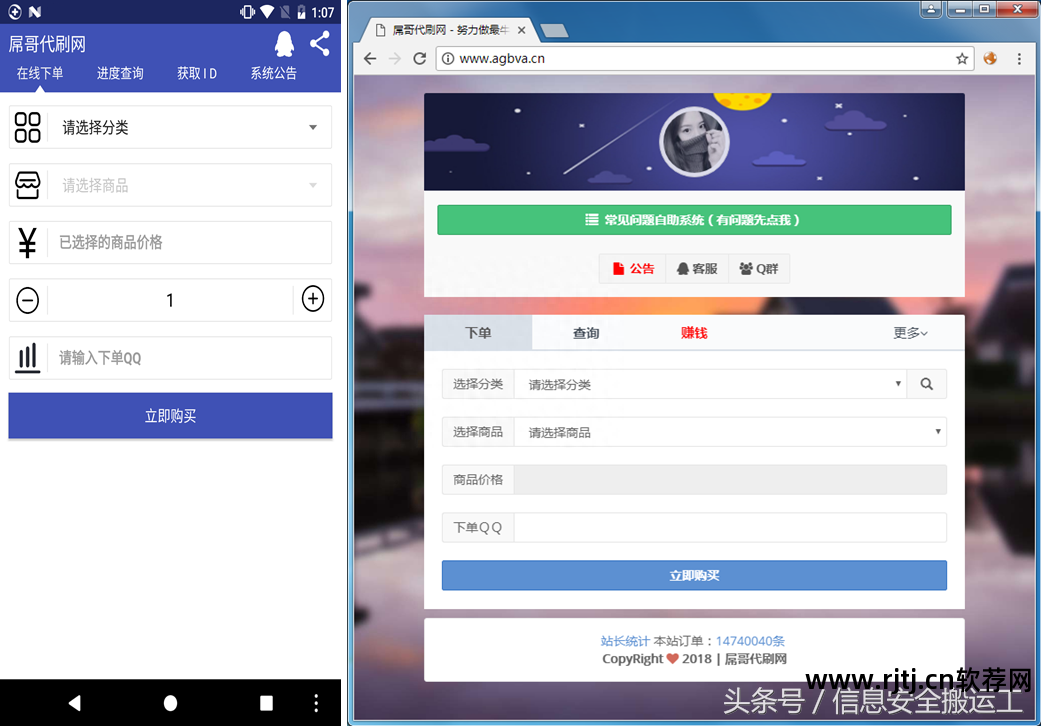The width and height of the screenshot is (1041, 726).
Task: Click the search magnifier beside category select
Action: point(926,384)
